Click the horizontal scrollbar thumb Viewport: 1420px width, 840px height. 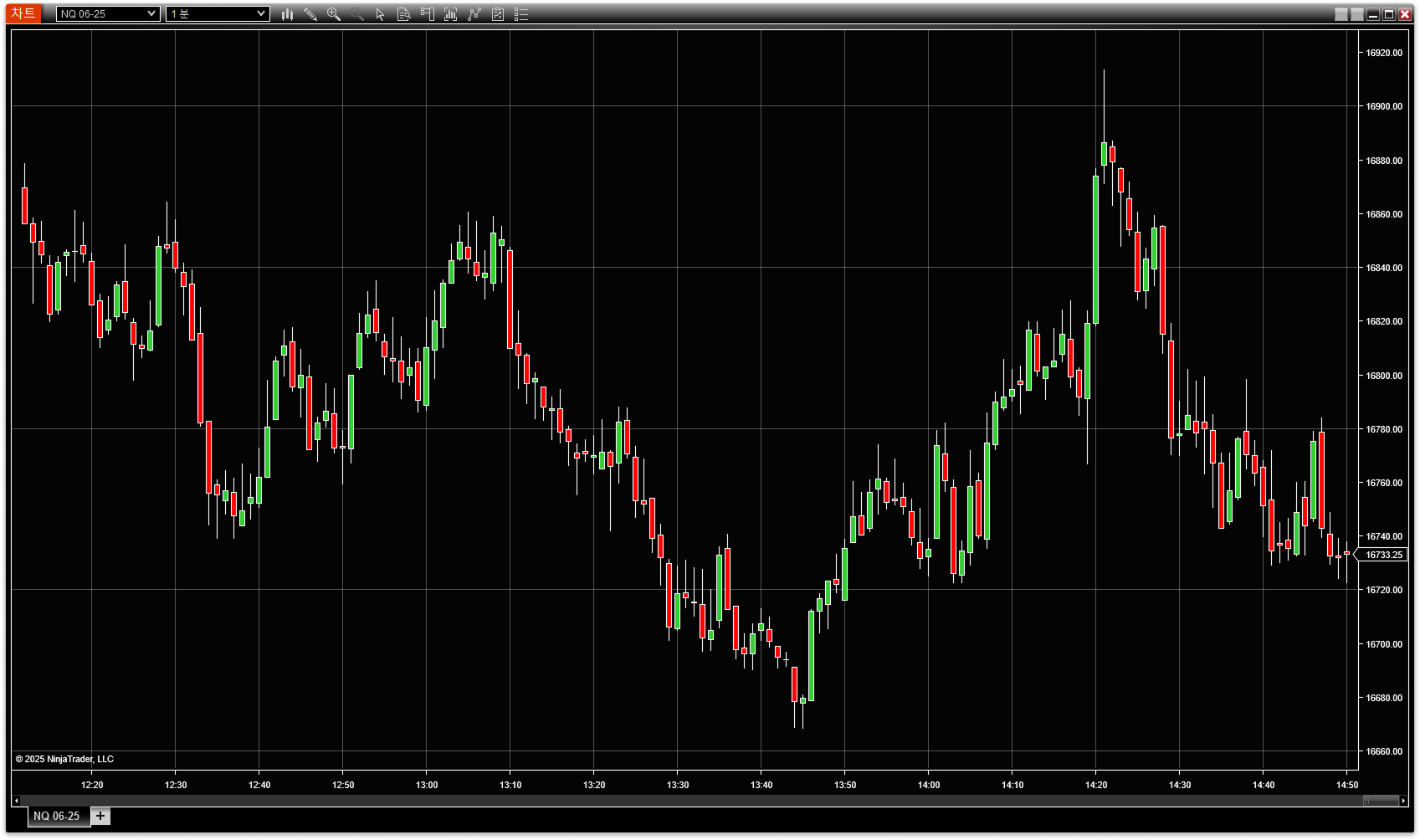1380,801
